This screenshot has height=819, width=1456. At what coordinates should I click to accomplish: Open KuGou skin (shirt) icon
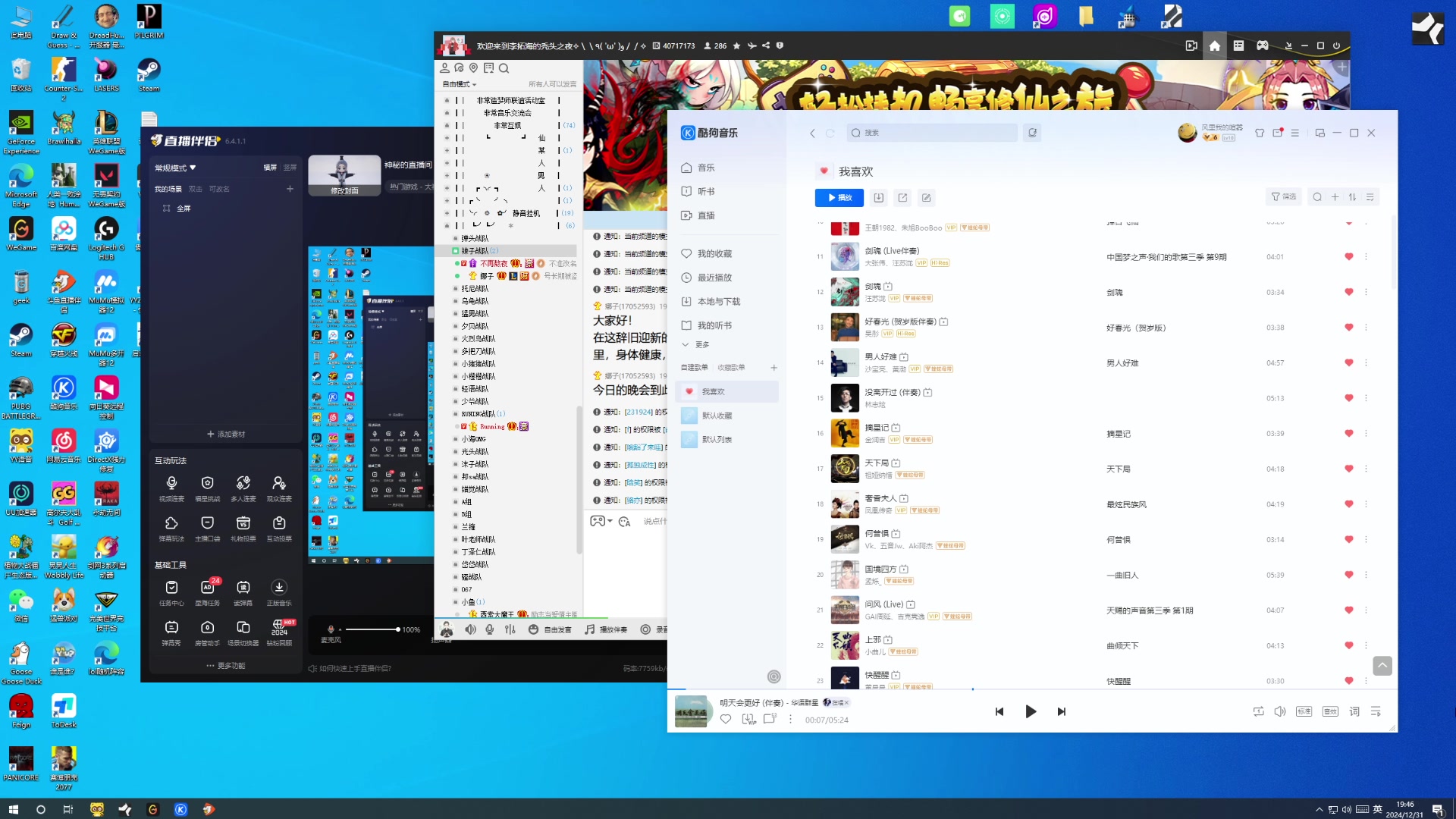click(1260, 133)
